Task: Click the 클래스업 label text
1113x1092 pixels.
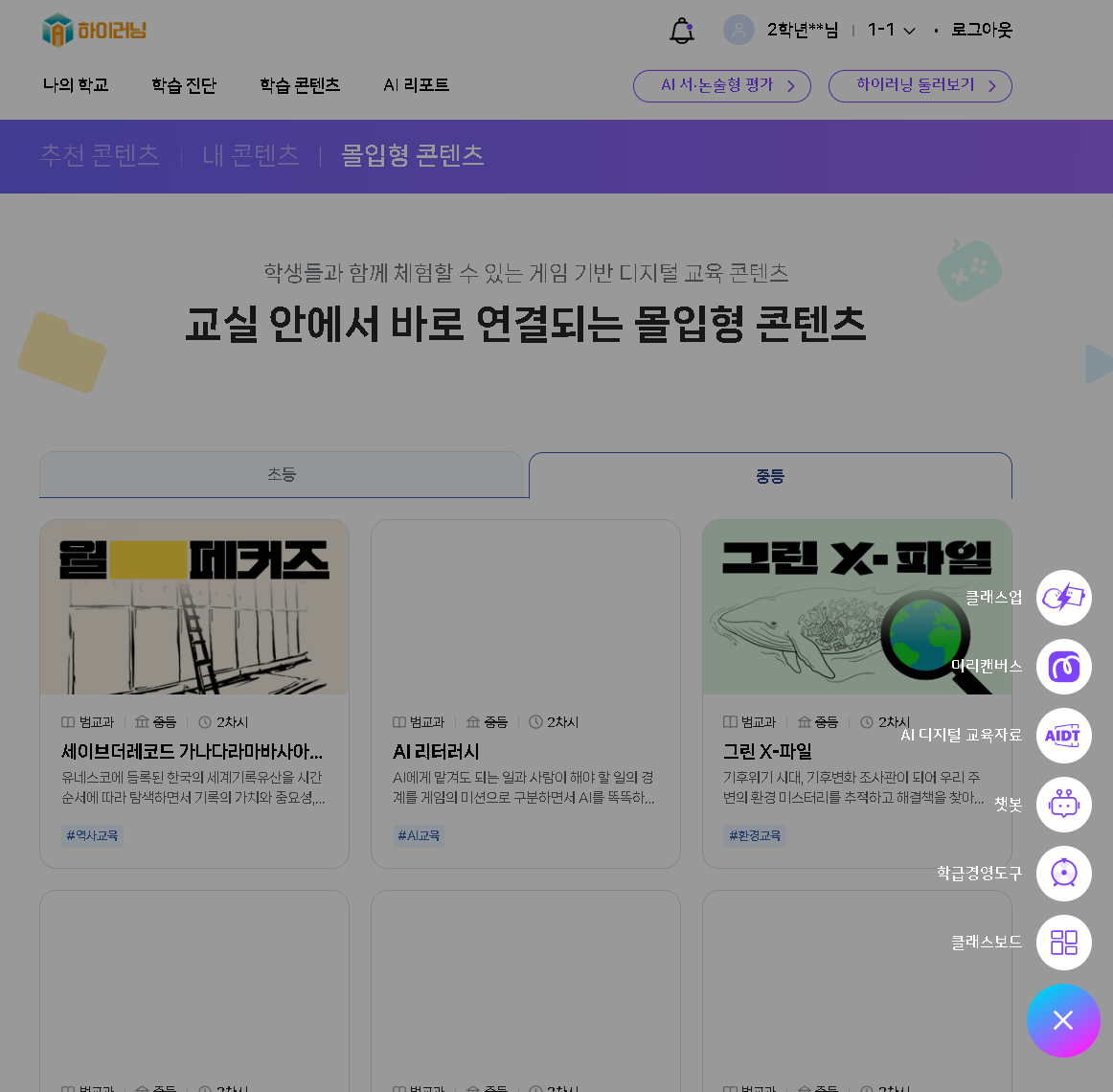Action: pos(994,598)
